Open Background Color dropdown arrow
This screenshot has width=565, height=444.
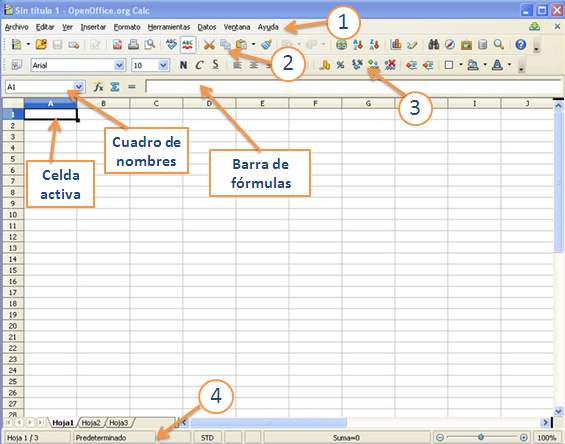[x=485, y=65]
